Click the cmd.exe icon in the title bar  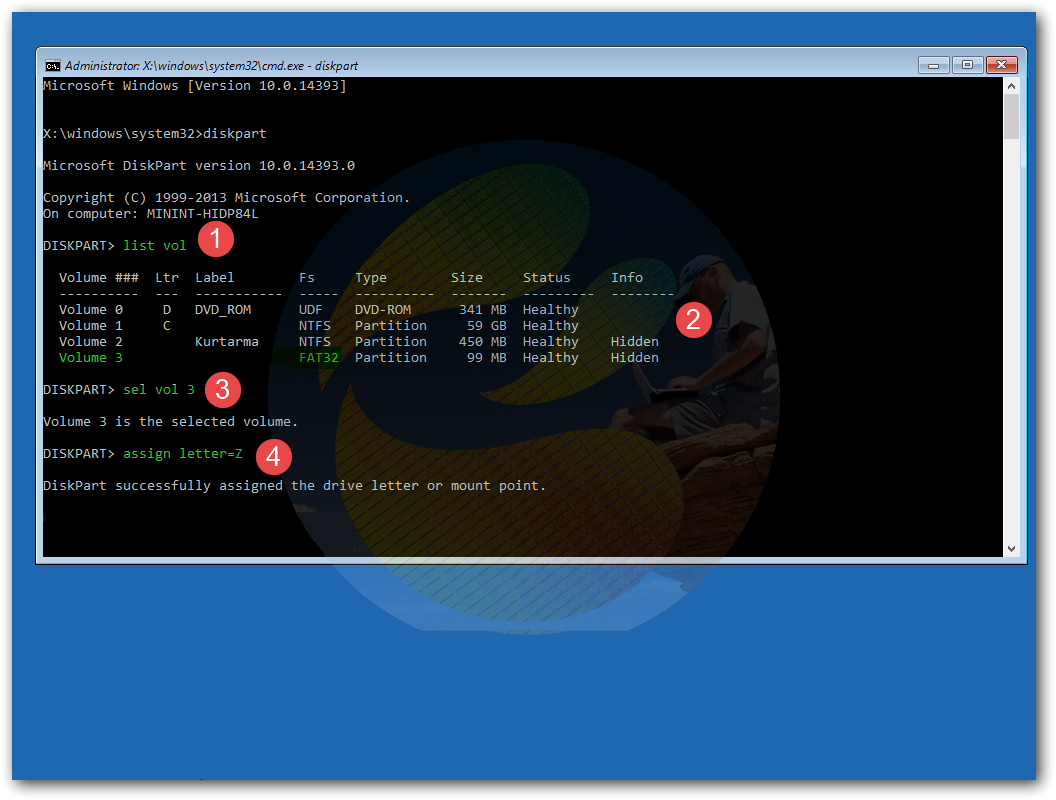point(53,65)
